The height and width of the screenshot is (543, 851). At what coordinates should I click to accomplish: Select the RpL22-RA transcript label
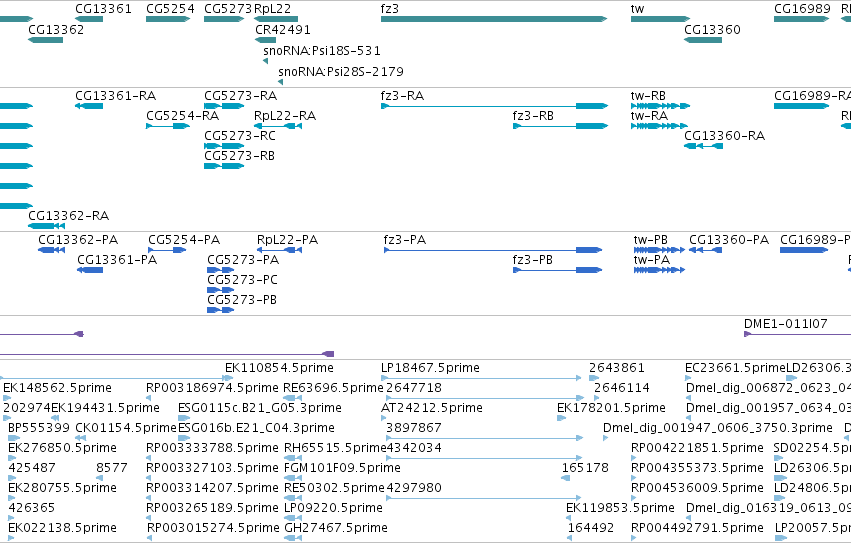(285, 116)
